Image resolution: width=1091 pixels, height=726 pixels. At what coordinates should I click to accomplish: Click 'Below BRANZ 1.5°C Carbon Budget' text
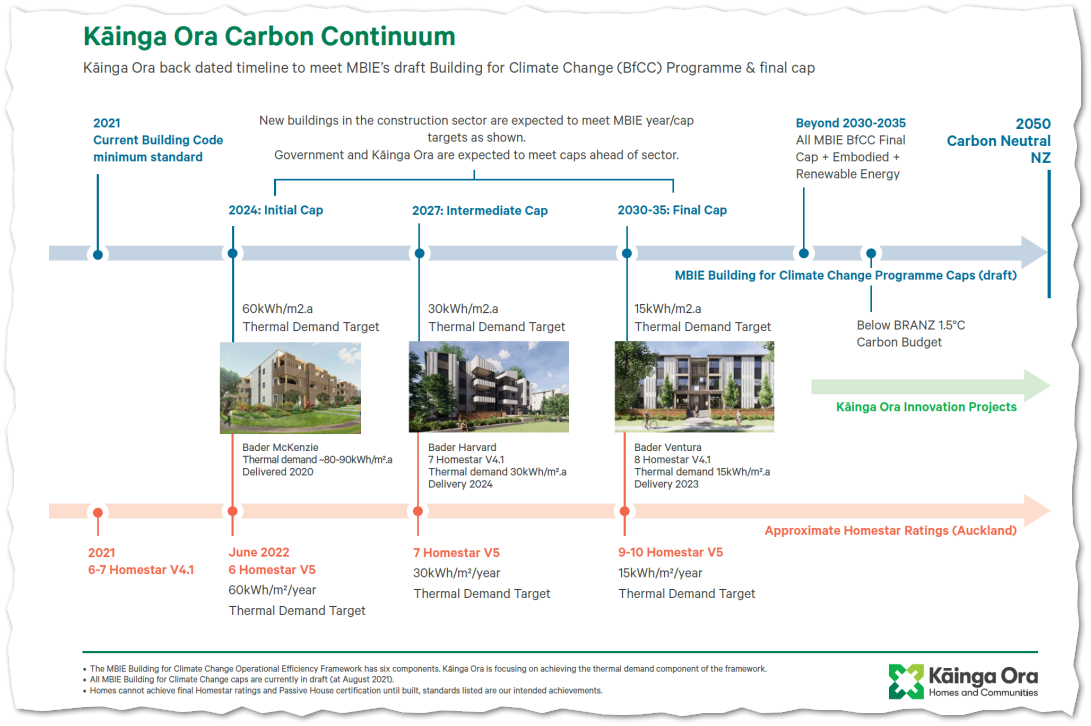pos(911,333)
